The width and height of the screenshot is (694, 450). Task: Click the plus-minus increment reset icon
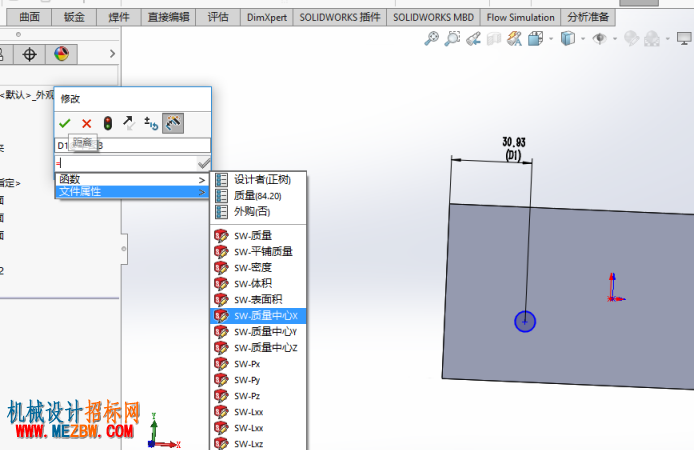pyautogui.click(x=150, y=123)
